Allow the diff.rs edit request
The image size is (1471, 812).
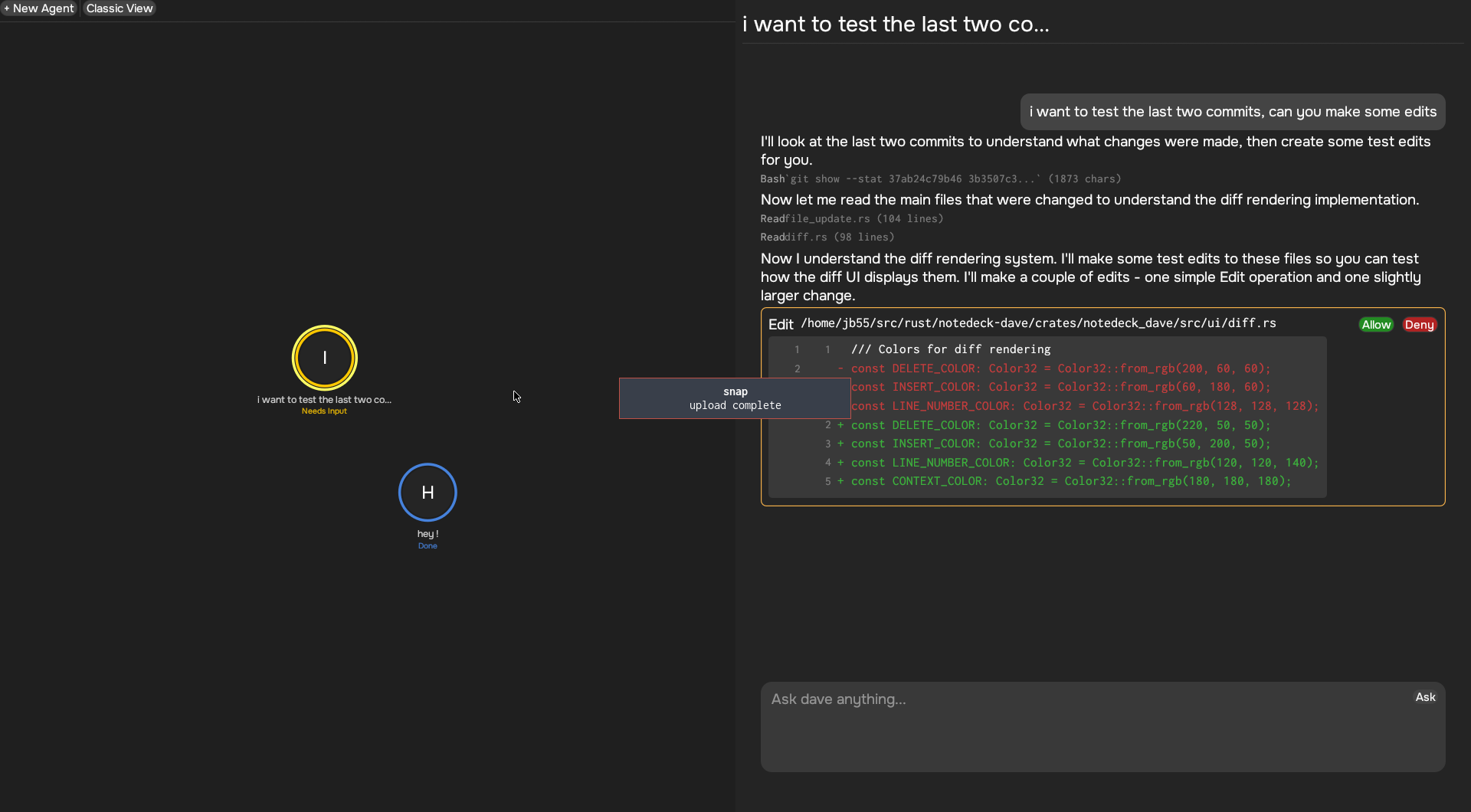[1376, 325]
